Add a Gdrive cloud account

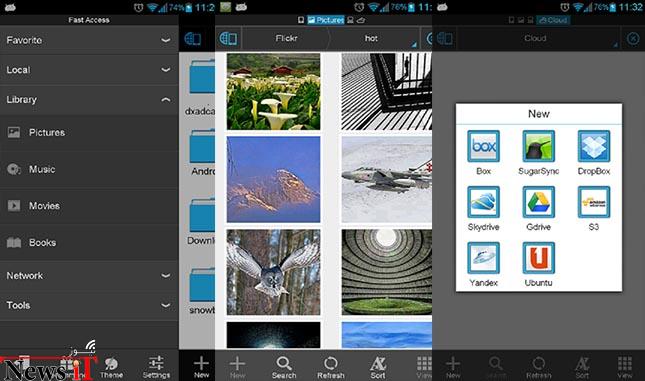(538, 202)
